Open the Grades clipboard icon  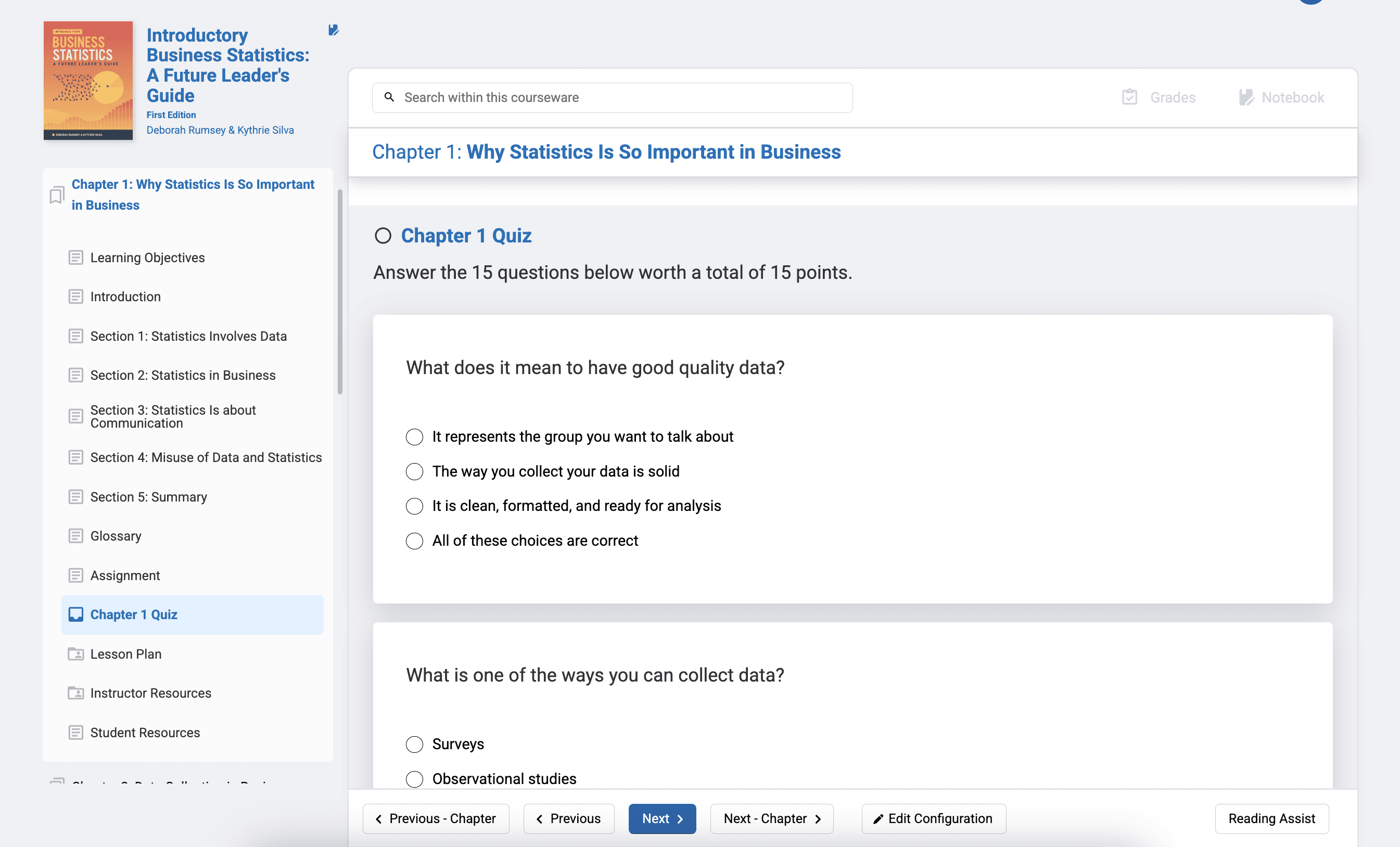[1129, 97]
